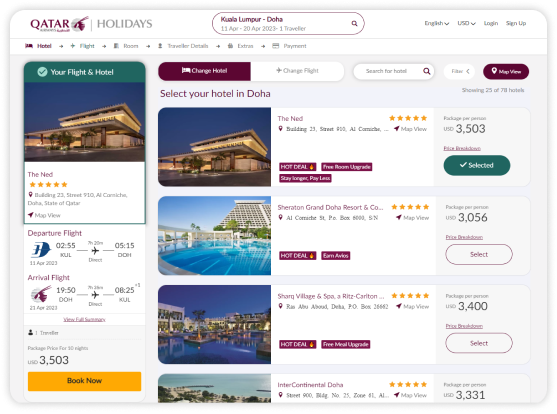Click the five-star rating on Sheraton Grand card
The width and height of the screenshot is (557, 414).
point(410,207)
